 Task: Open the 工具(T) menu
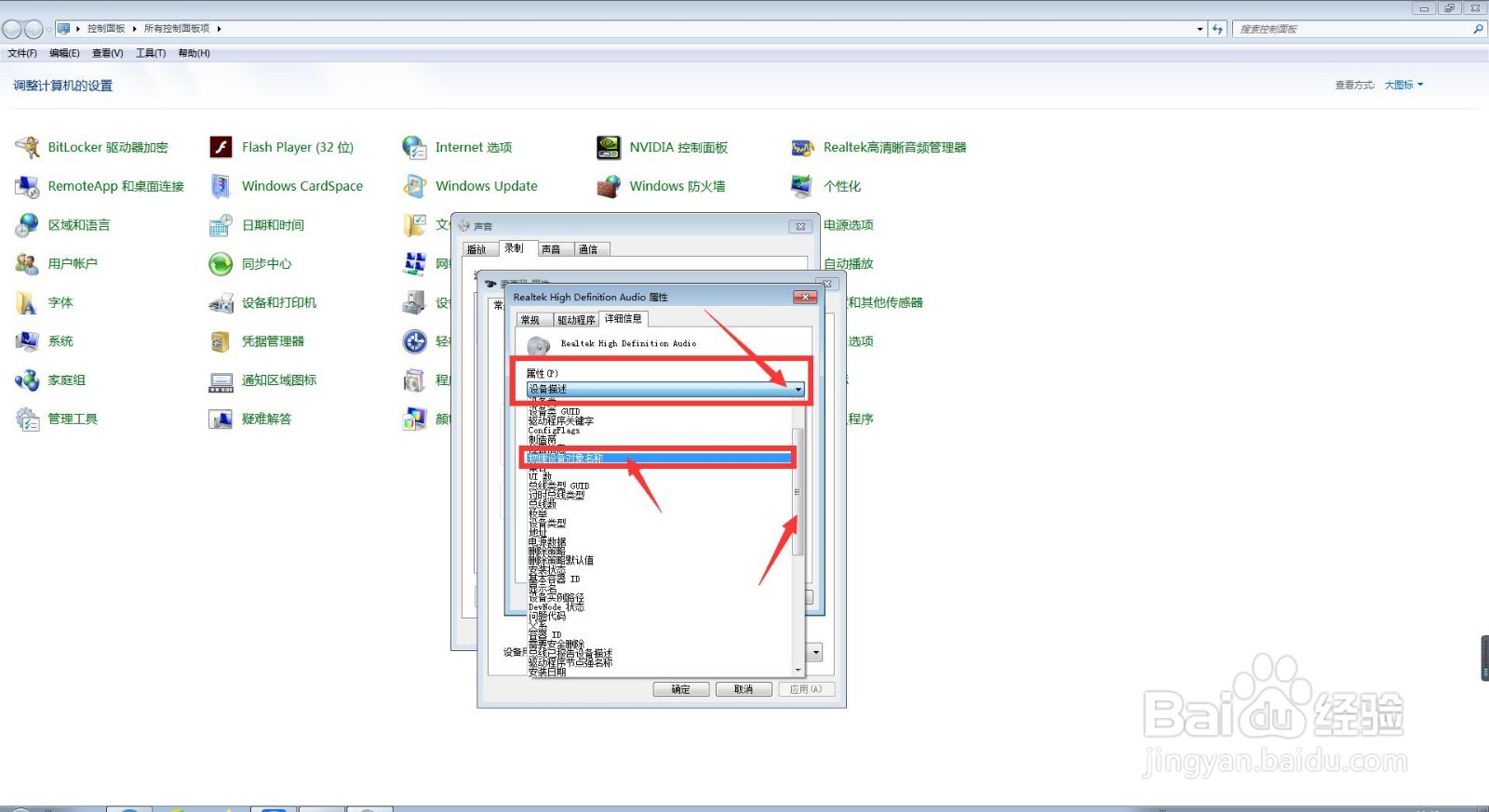[151, 53]
